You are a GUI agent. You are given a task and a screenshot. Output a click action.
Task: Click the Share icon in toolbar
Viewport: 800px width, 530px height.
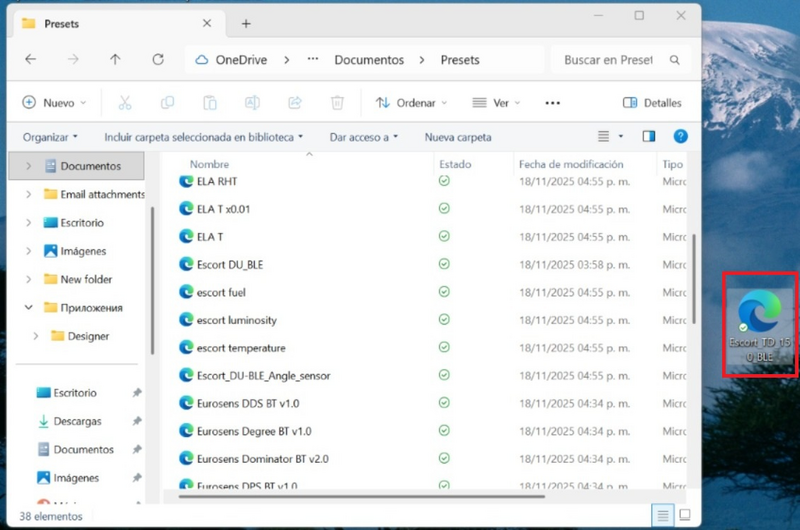click(x=294, y=103)
